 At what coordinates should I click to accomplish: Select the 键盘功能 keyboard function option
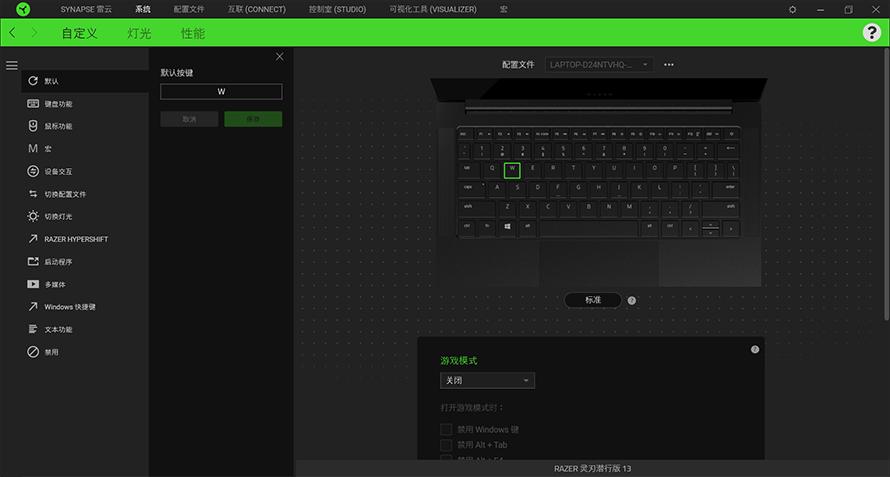pos(85,104)
